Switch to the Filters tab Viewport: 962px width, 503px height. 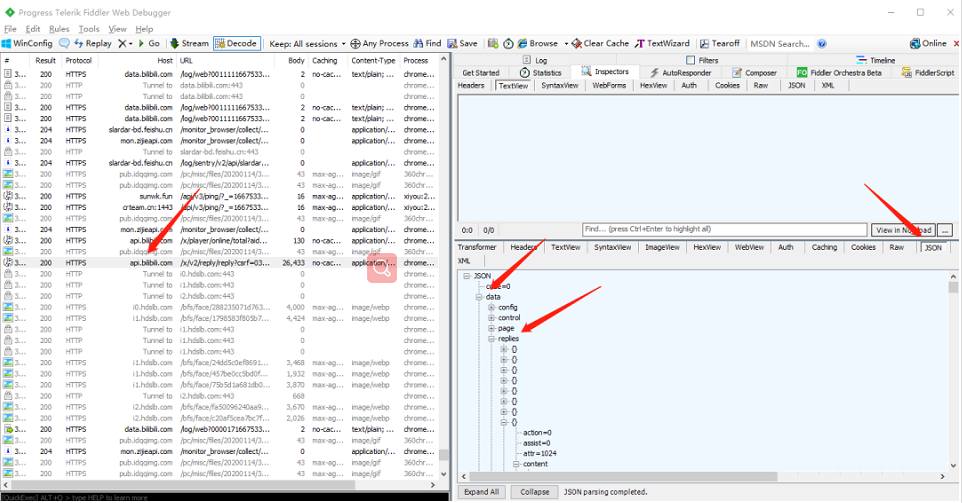point(702,60)
